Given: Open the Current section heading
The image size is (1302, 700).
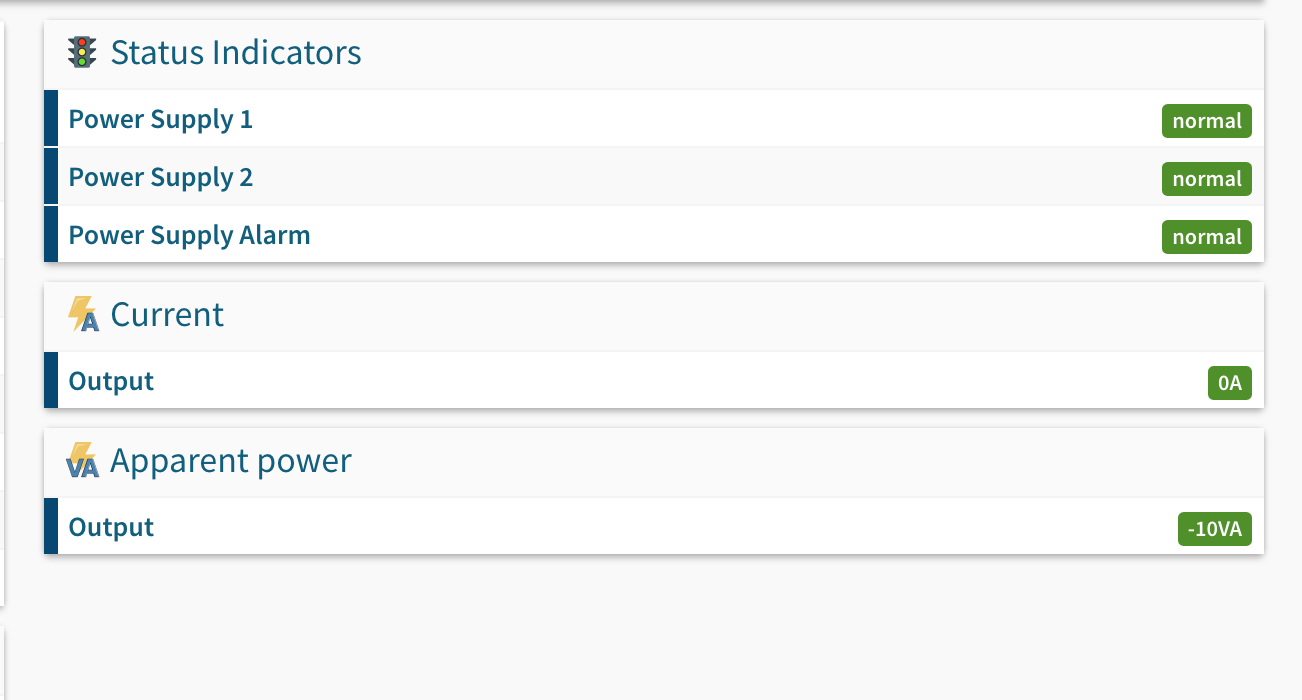Looking at the screenshot, I should pyautogui.click(x=167, y=314).
